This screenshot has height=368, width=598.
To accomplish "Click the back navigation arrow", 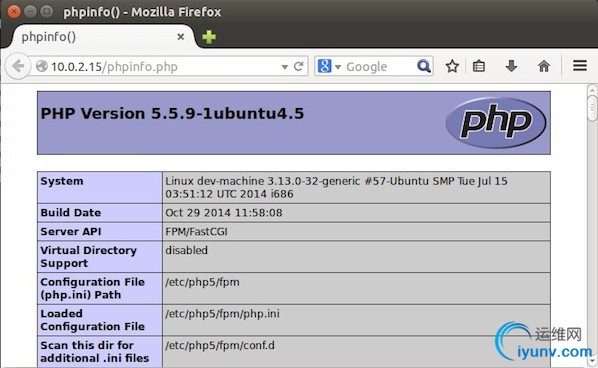I will [x=18, y=66].
